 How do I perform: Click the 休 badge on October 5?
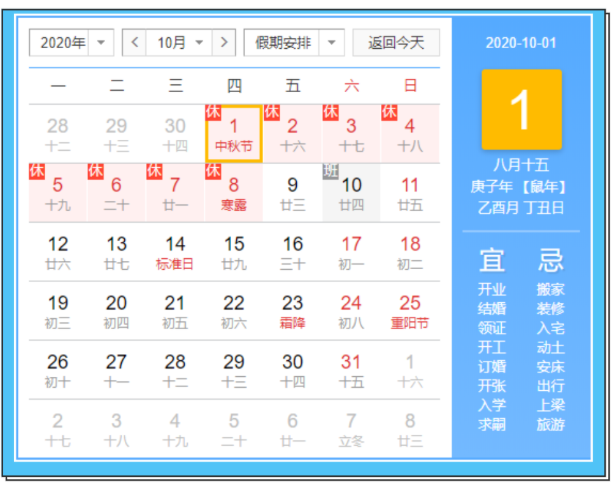(x=37, y=171)
